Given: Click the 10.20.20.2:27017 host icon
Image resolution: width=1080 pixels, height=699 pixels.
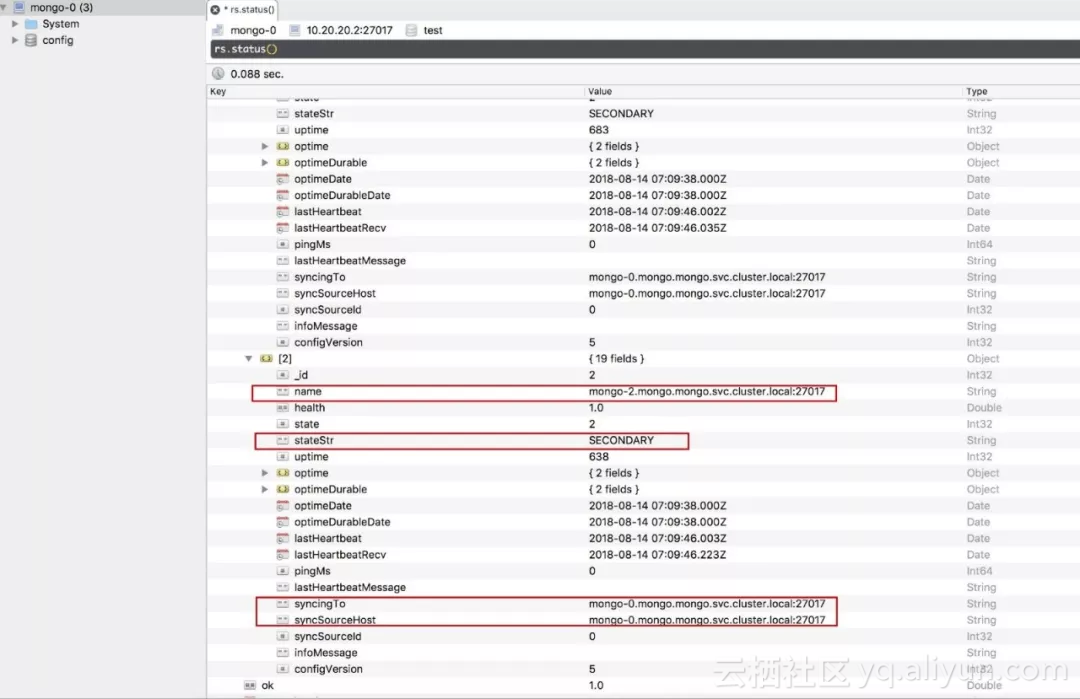Looking at the screenshot, I should [295, 30].
